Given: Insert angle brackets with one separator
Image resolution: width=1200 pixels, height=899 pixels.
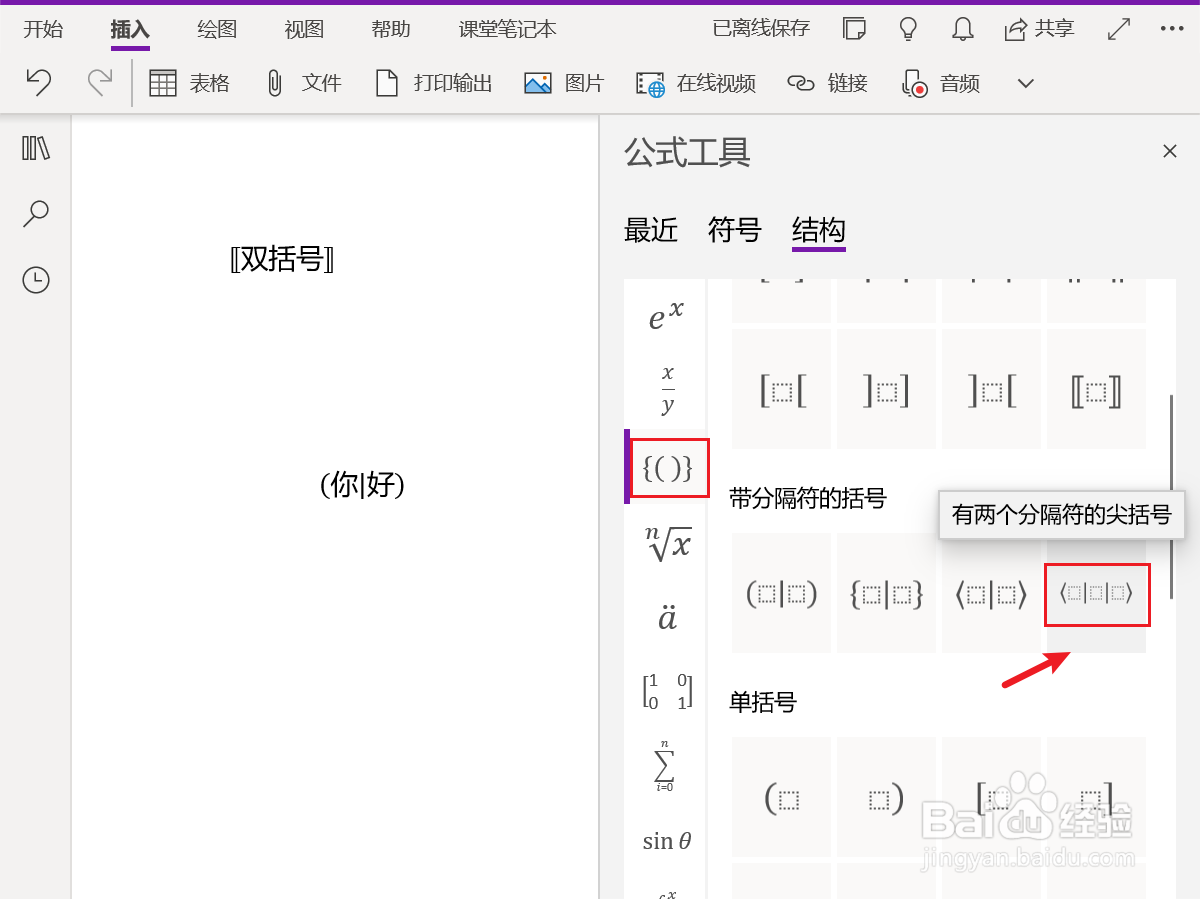Looking at the screenshot, I should click(x=992, y=594).
